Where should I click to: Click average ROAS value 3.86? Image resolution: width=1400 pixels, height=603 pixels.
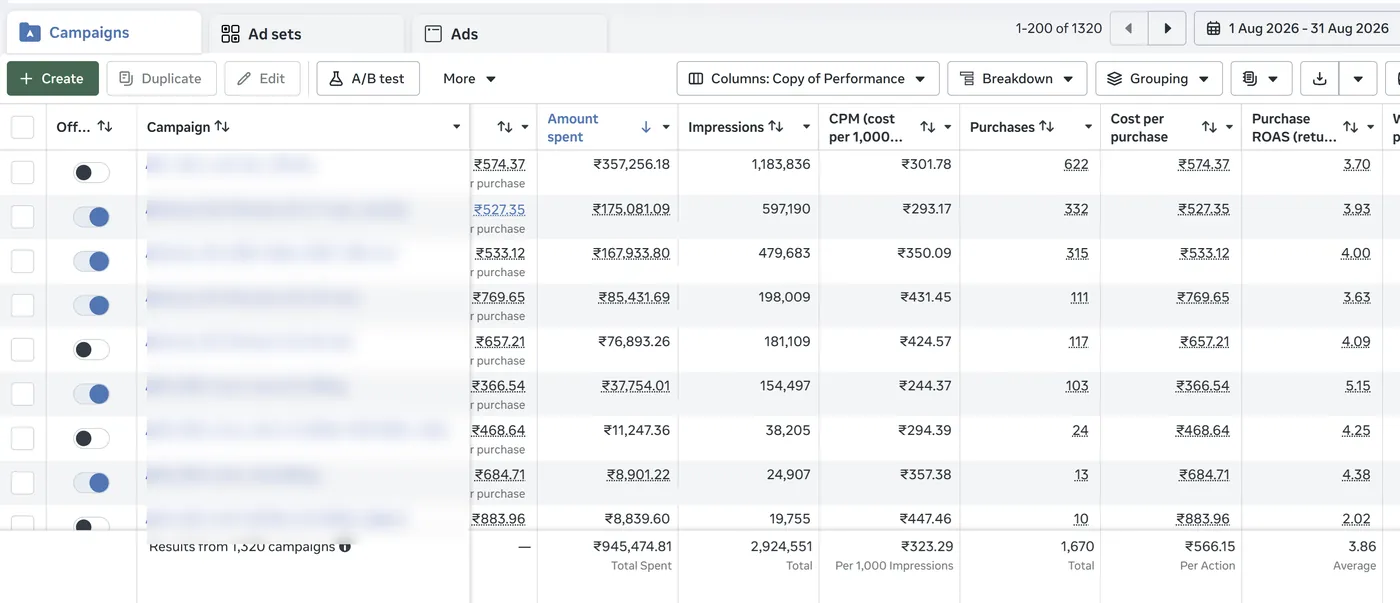coord(1362,547)
